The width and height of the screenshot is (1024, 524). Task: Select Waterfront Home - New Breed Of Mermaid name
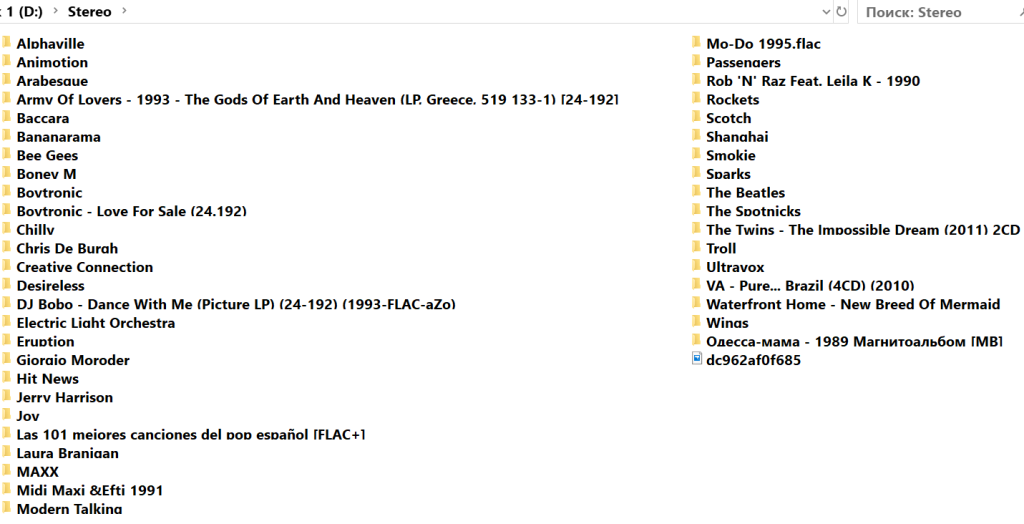click(853, 304)
